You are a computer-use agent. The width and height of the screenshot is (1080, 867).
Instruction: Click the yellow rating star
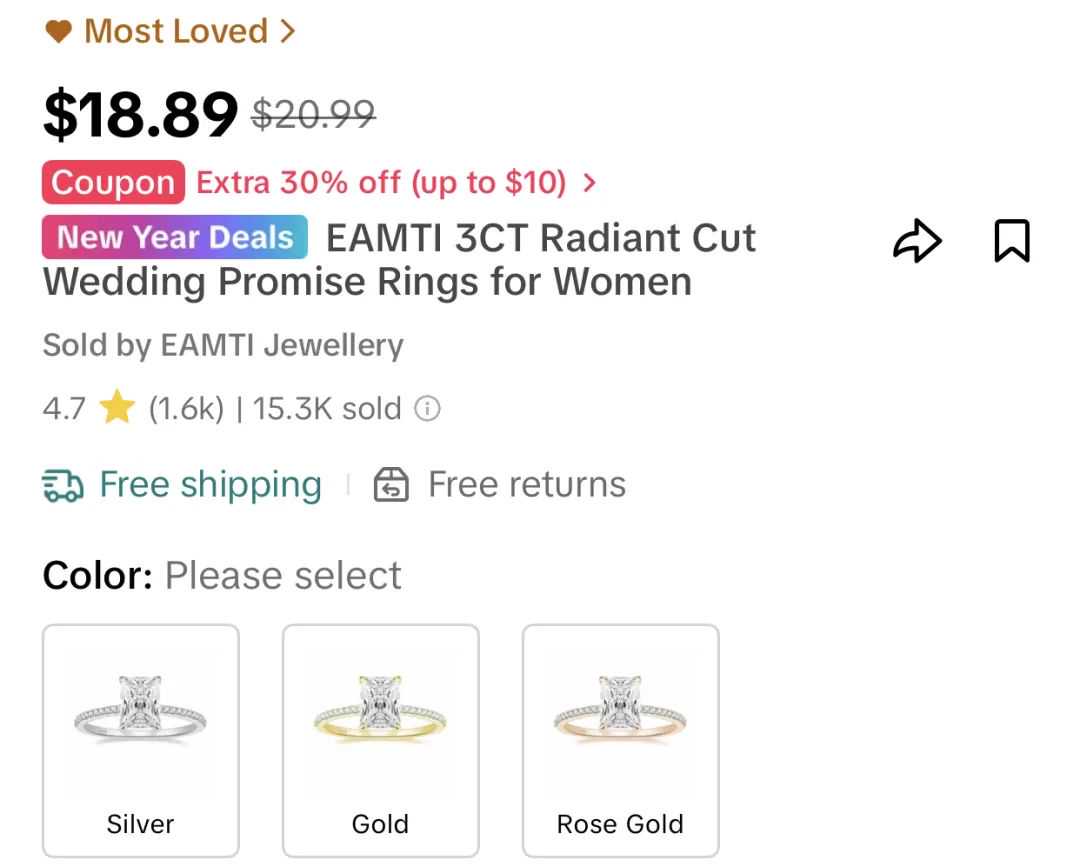[117, 407]
